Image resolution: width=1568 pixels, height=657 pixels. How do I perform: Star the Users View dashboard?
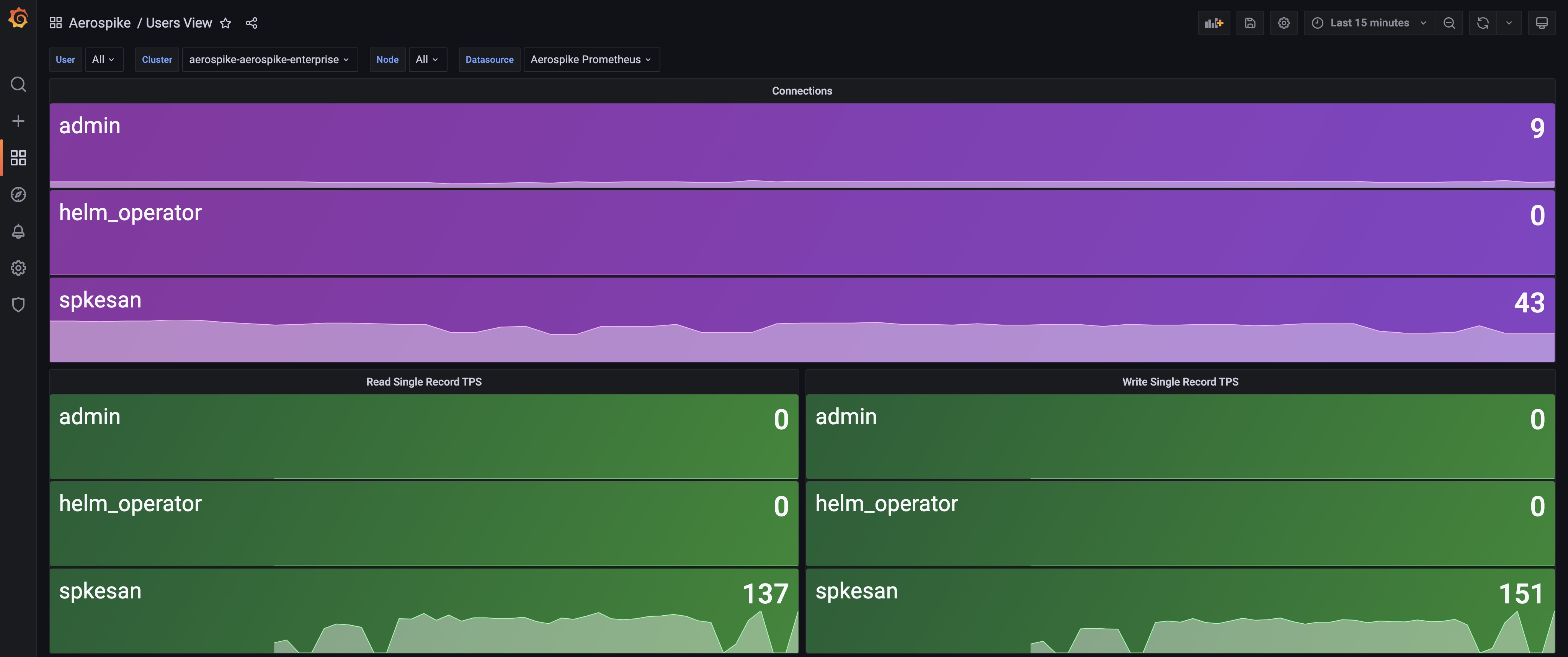pos(226,23)
